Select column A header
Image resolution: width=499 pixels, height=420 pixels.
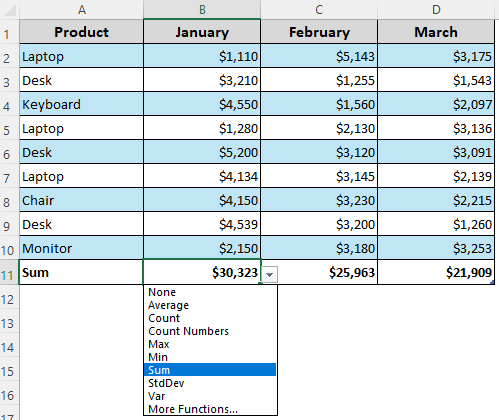tap(82, 9)
